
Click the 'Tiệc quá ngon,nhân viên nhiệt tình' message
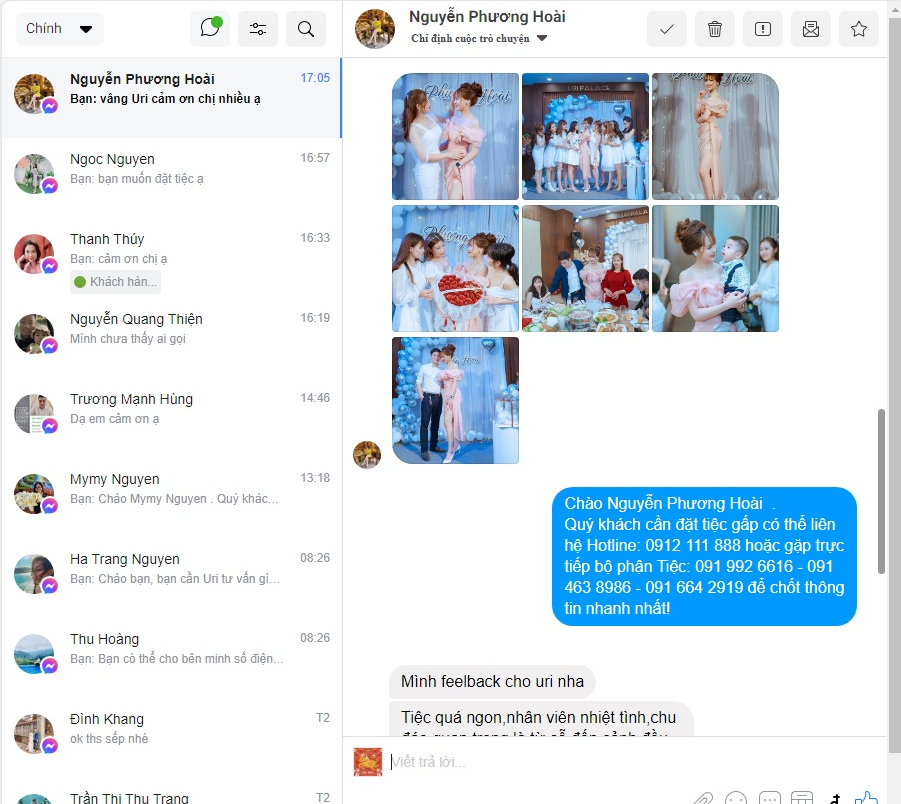coord(541,718)
